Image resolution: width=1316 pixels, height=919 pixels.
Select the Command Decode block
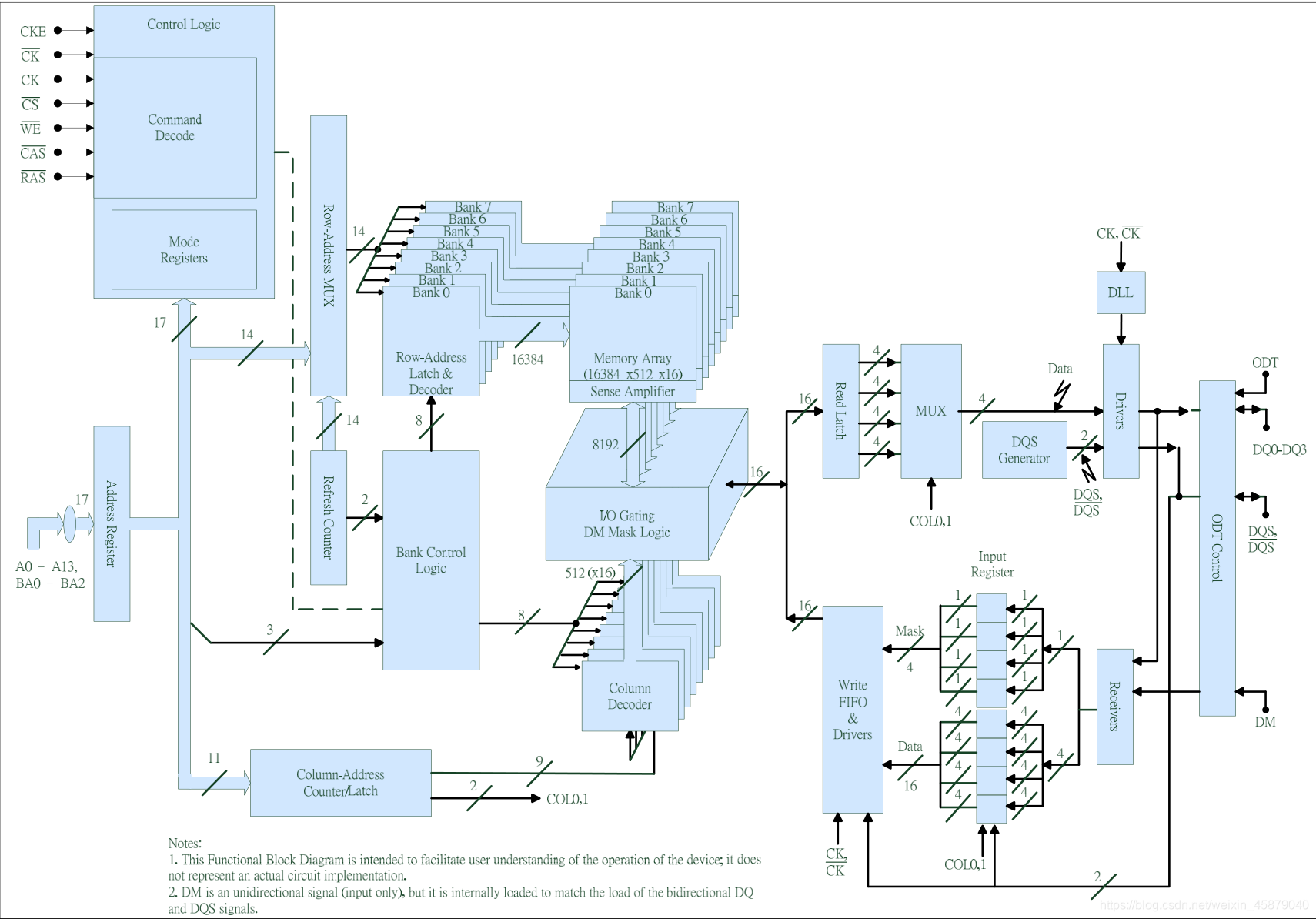(175, 128)
